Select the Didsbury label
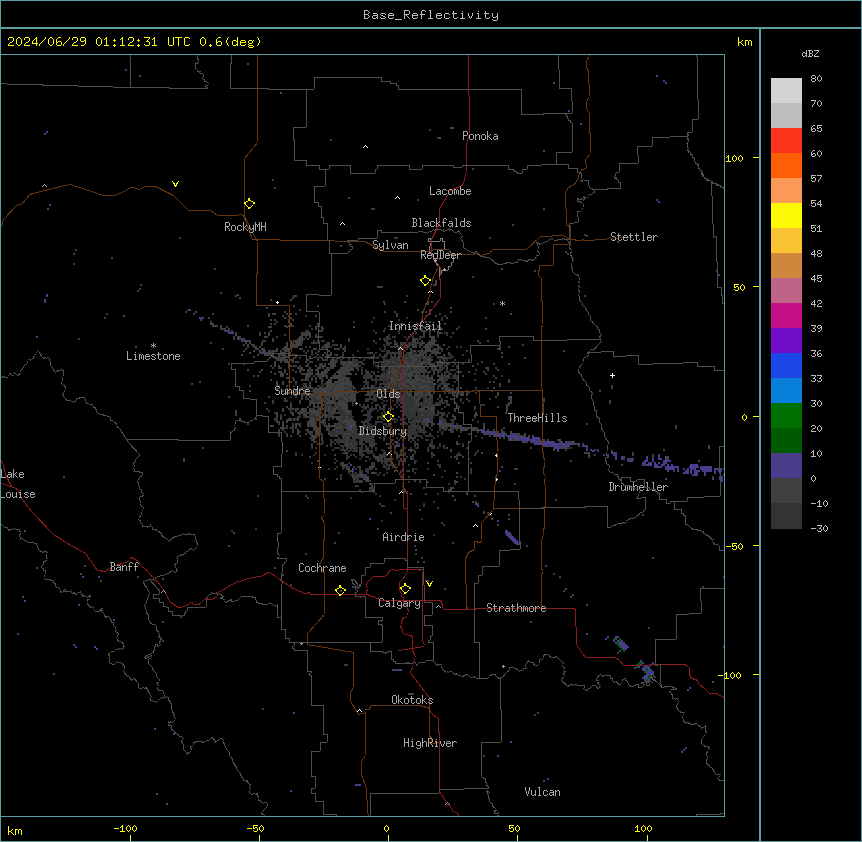Image resolution: width=862 pixels, height=842 pixels. tap(383, 431)
